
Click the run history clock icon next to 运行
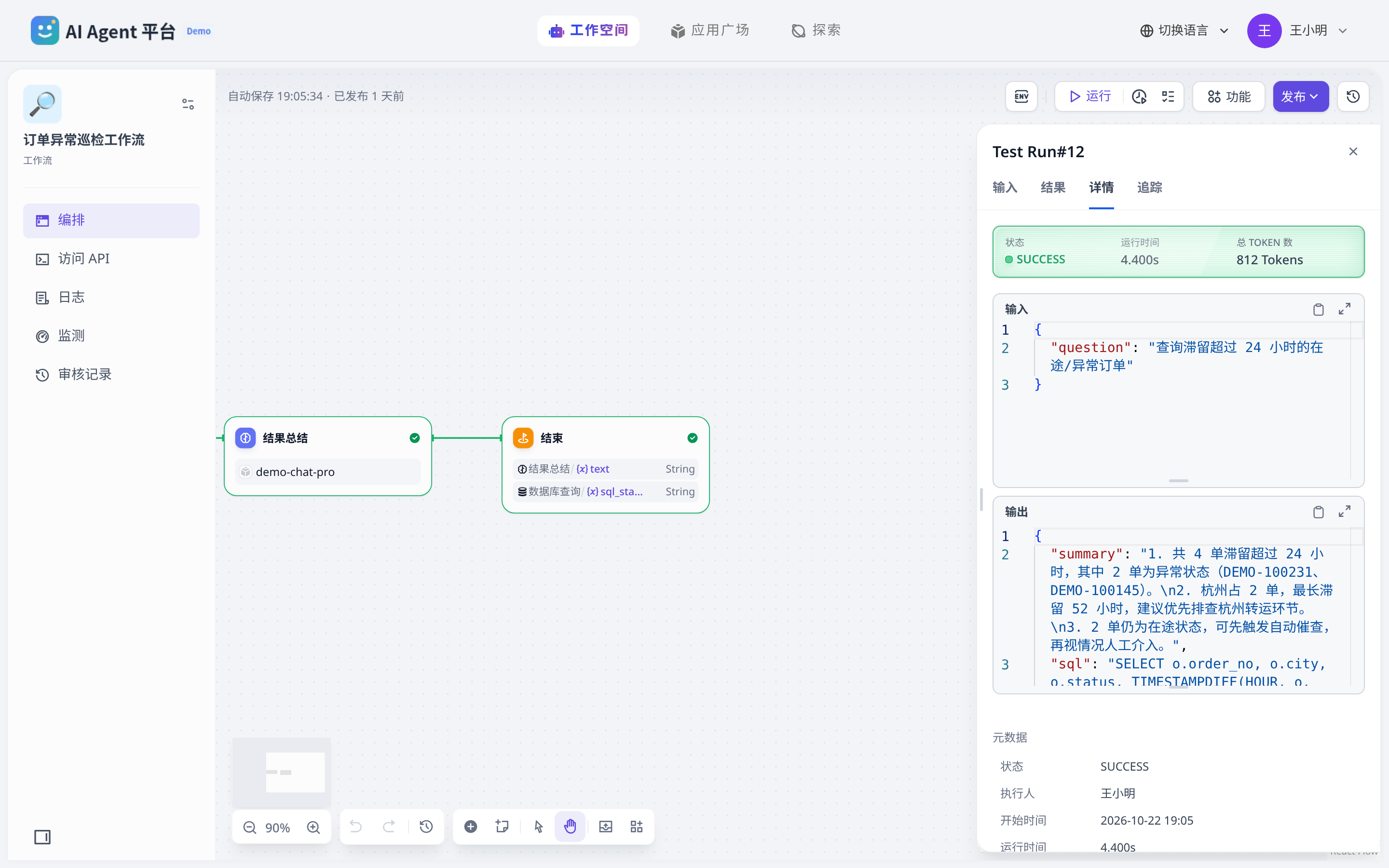click(x=1139, y=96)
